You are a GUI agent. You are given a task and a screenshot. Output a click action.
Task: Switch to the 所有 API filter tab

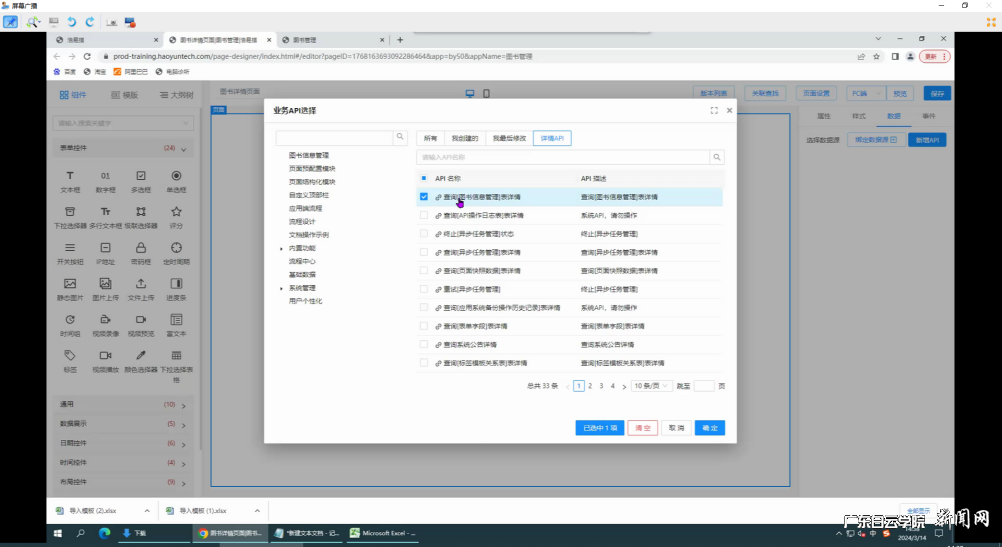pos(431,138)
